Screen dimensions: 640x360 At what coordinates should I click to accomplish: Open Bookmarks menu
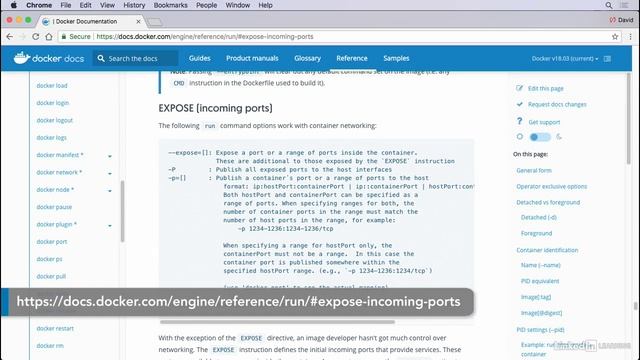(x=171, y=5)
